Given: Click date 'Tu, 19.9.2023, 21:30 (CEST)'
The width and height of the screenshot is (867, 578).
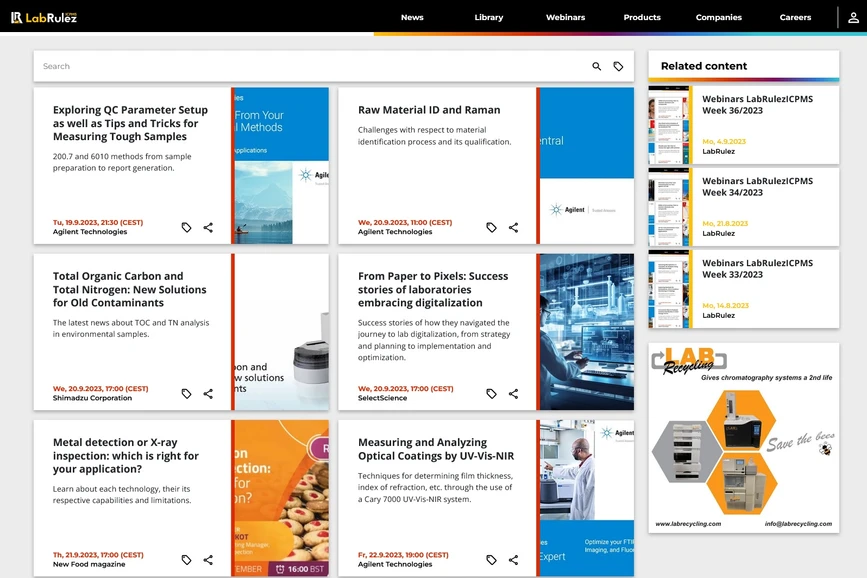Looking at the screenshot, I should [x=98, y=222].
